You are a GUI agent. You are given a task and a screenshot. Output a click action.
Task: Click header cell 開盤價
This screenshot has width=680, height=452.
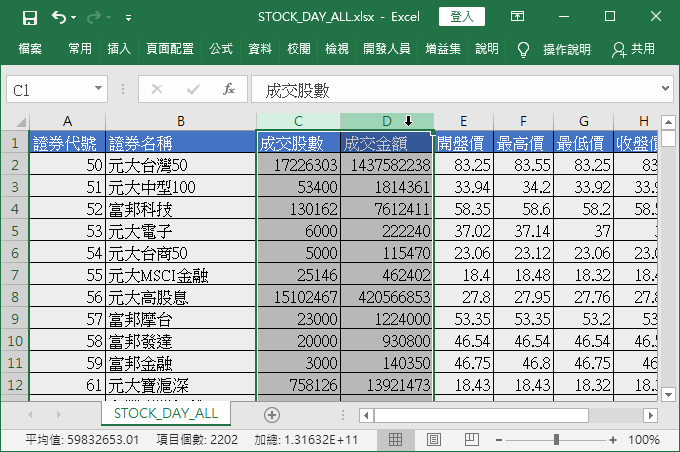tap(464, 143)
